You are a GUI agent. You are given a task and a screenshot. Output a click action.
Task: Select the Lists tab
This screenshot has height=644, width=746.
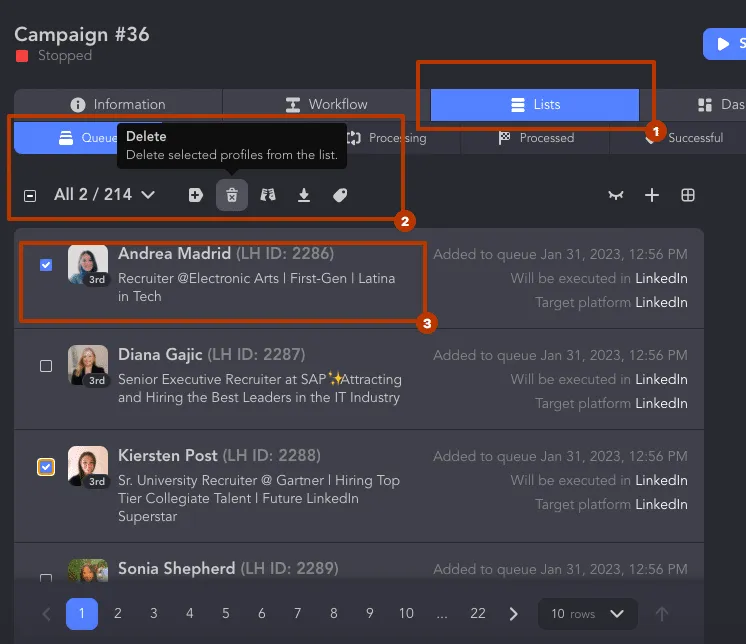(x=535, y=105)
